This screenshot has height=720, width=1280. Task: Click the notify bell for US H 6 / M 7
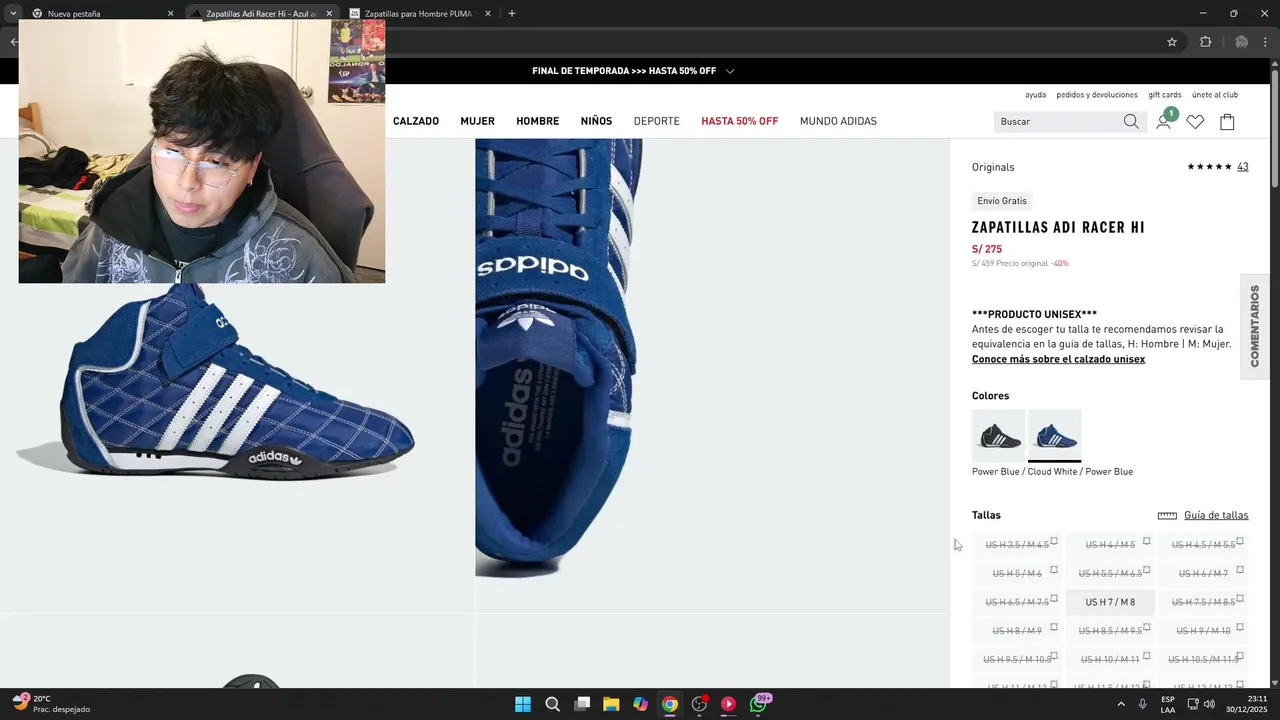click(1240, 570)
